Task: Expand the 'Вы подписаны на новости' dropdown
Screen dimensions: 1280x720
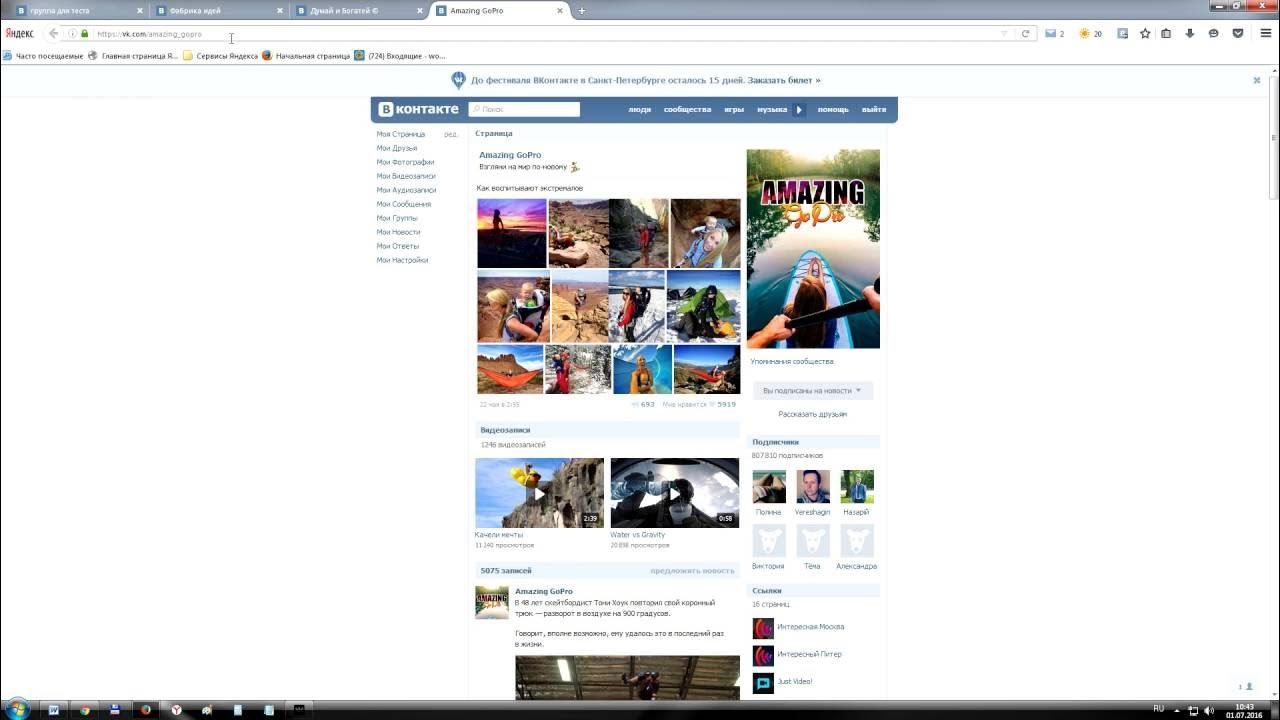Action: click(x=812, y=390)
